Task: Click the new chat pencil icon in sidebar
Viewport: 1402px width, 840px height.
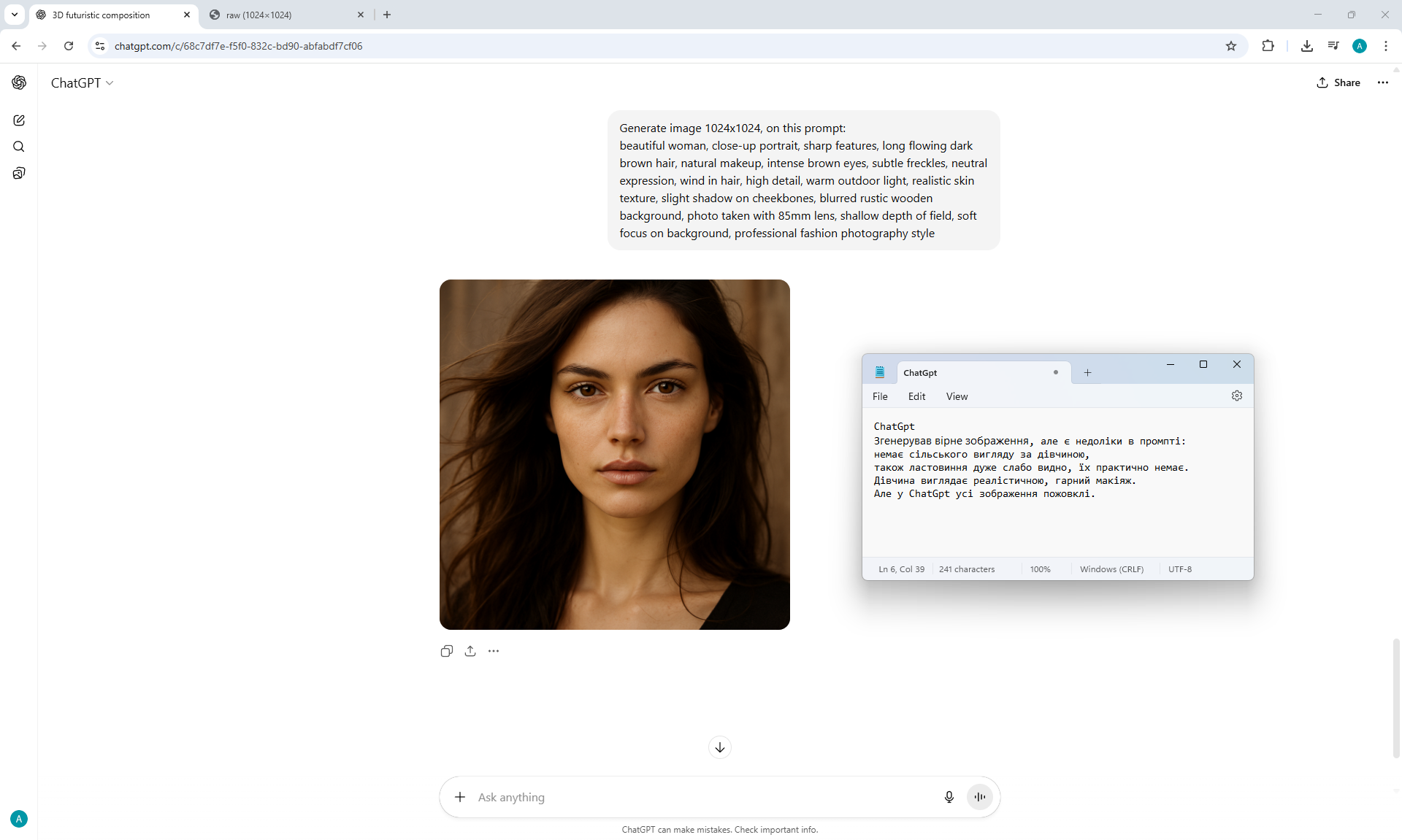Action: [19, 120]
